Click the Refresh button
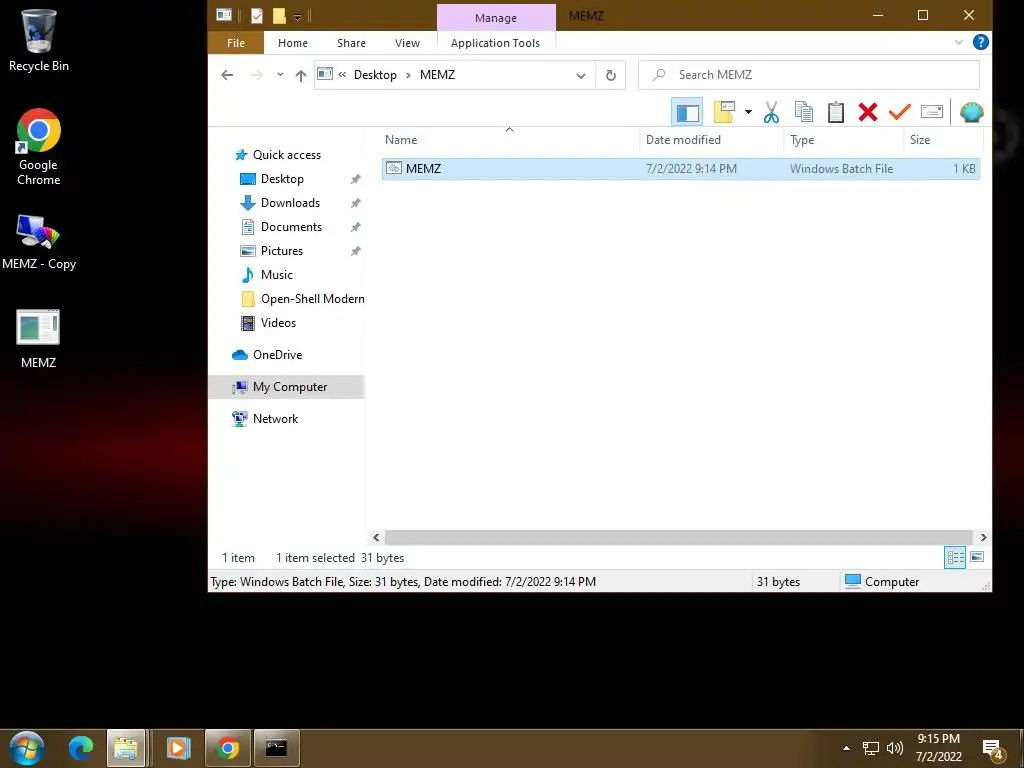The image size is (1024, 768). [x=611, y=75]
